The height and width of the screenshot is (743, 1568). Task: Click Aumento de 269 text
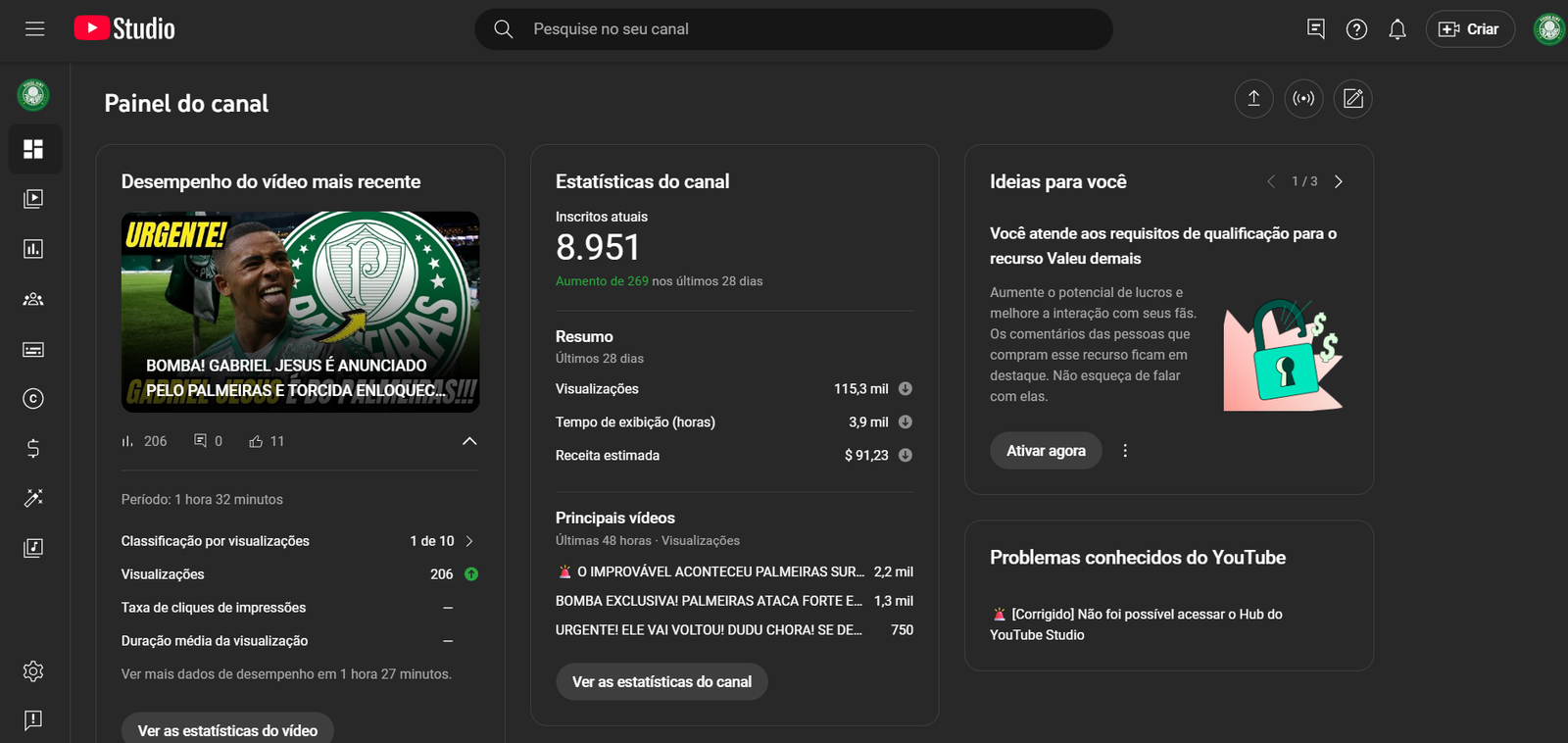602,281
